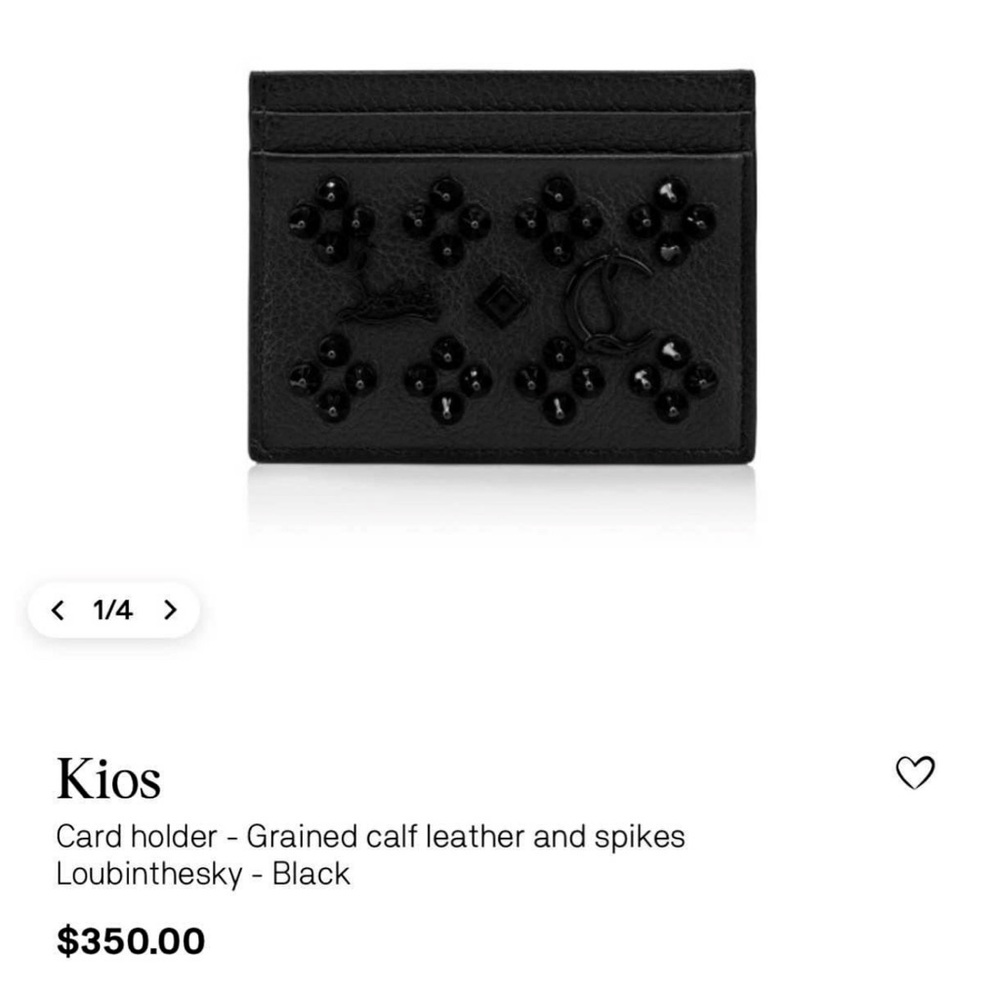Click the upper card slot of the holder
This screenshot has width=1000, height=1000.
coord(500,100)
